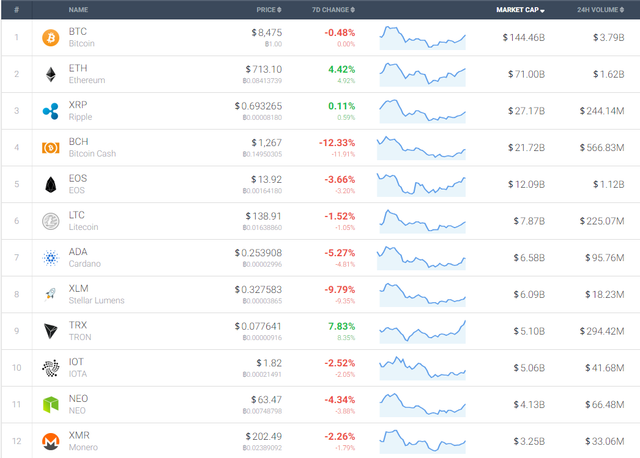Select the Ripple XRP logo icon
The image size is (640, 458).
pyautogui.click(x=50, y=111)
